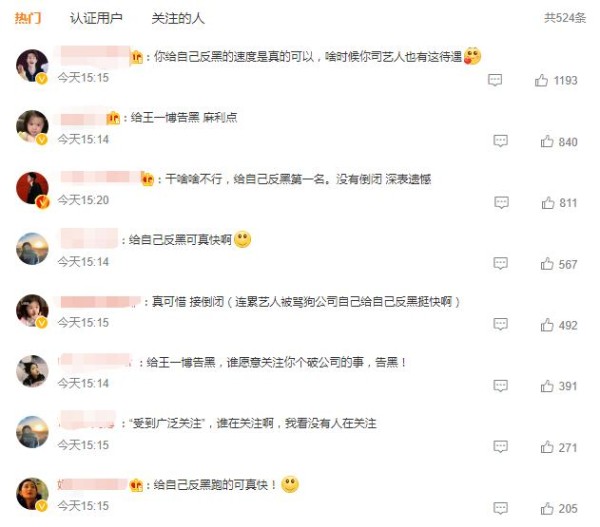
Task: Click reply icon on the 271-like comment
Action: [x=501, y=447]
